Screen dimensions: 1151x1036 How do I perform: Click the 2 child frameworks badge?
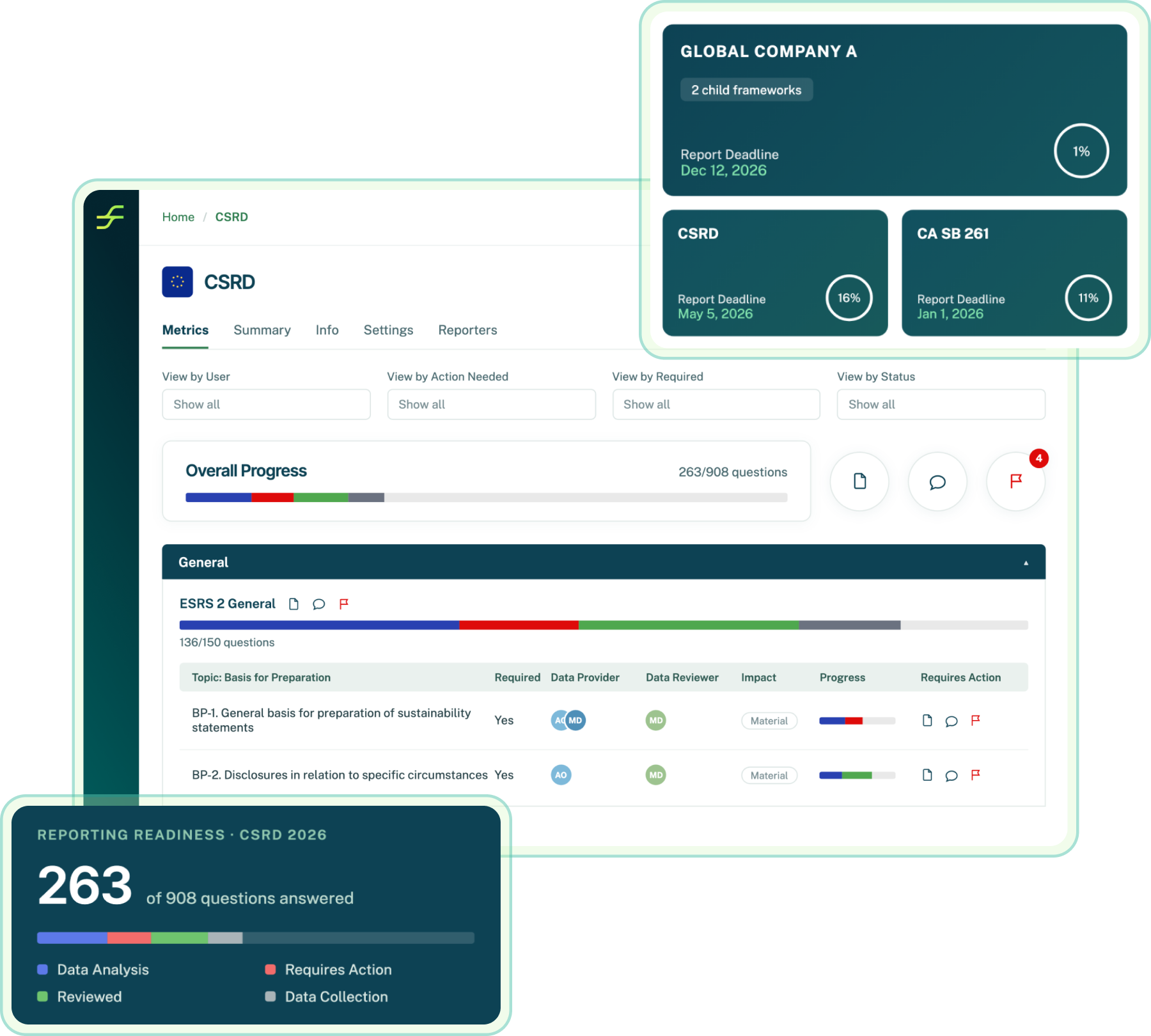746,90
